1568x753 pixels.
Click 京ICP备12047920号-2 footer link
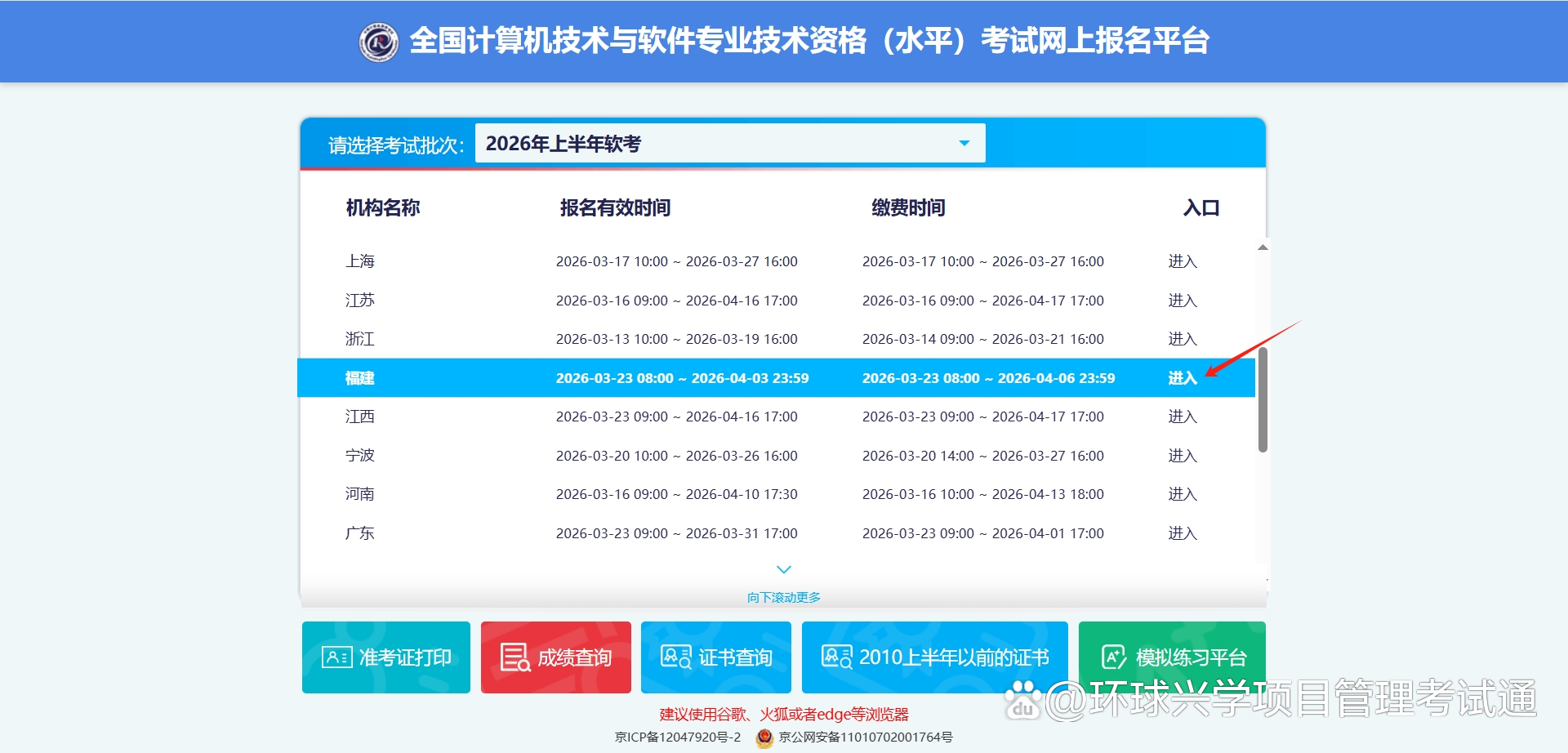pyautogui.click(x=678, y=737)
